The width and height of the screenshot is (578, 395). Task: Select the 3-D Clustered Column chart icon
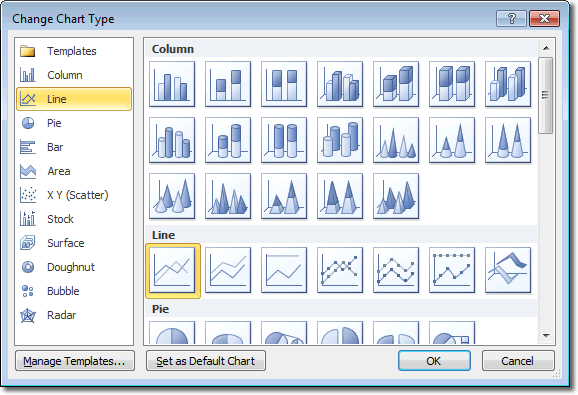coord(340,84)
